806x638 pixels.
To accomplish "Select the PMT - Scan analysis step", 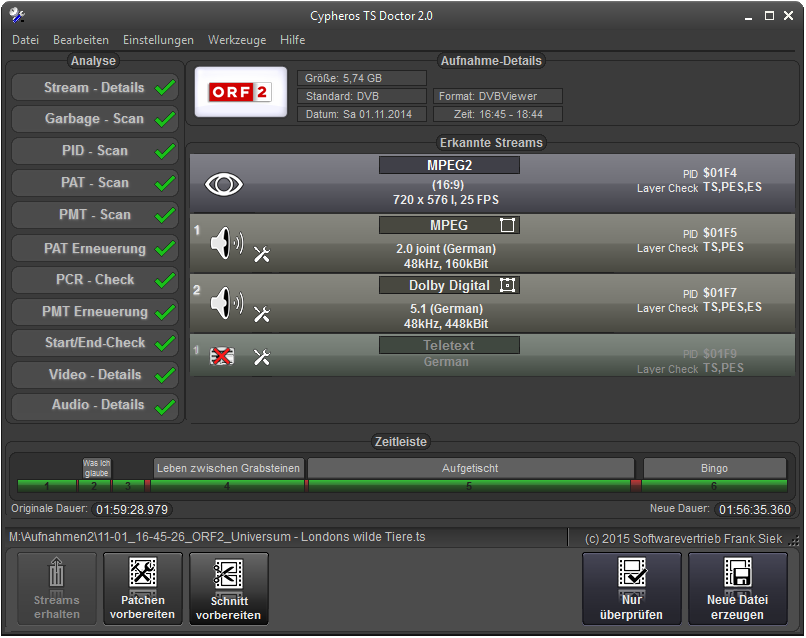I will (95, 214).
